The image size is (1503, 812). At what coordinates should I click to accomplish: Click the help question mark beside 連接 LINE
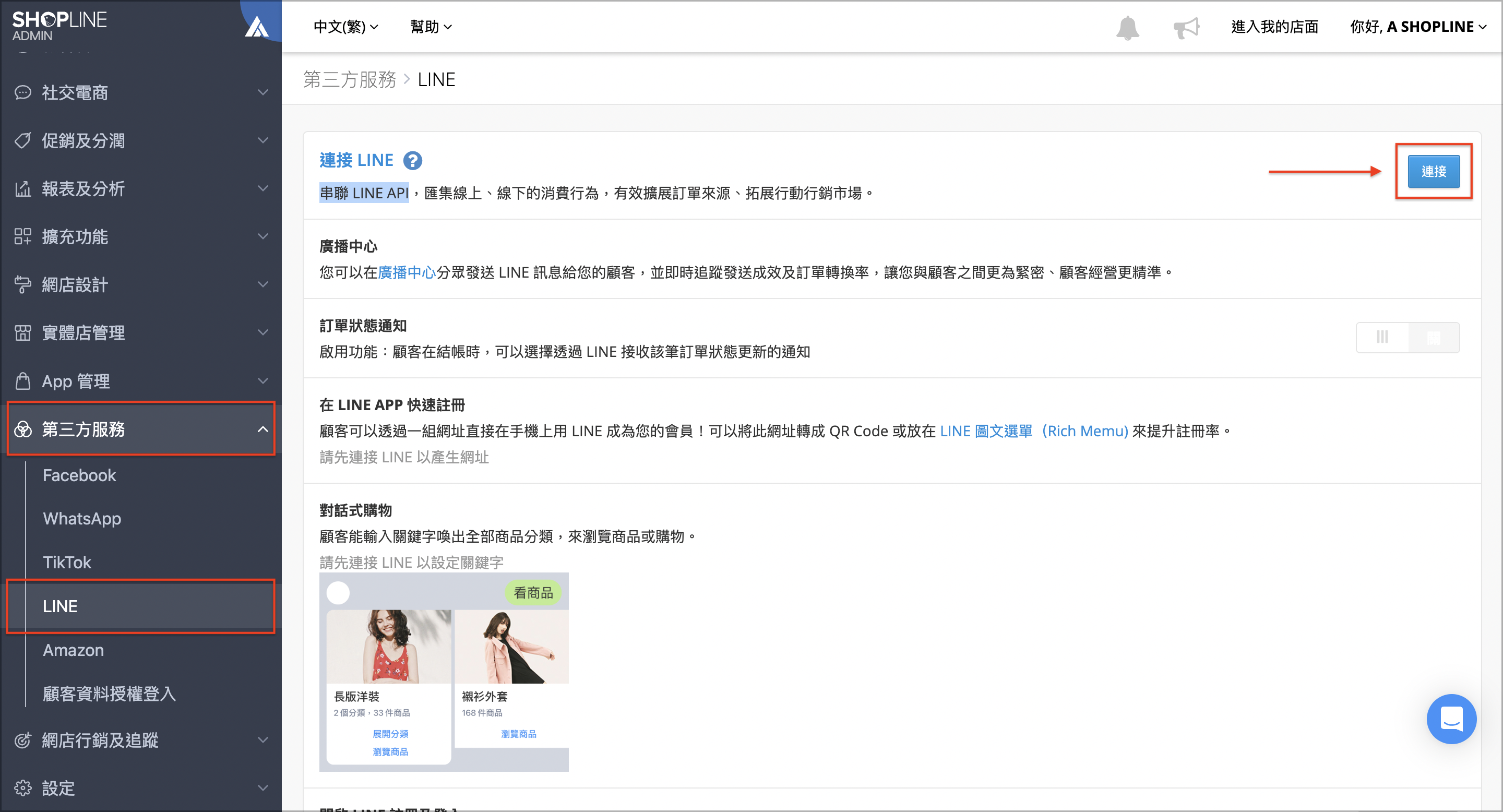point(412,160)
